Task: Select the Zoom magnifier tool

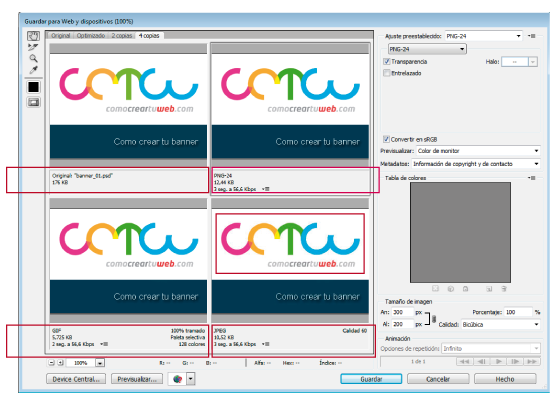Action: [x=33, y=58]
